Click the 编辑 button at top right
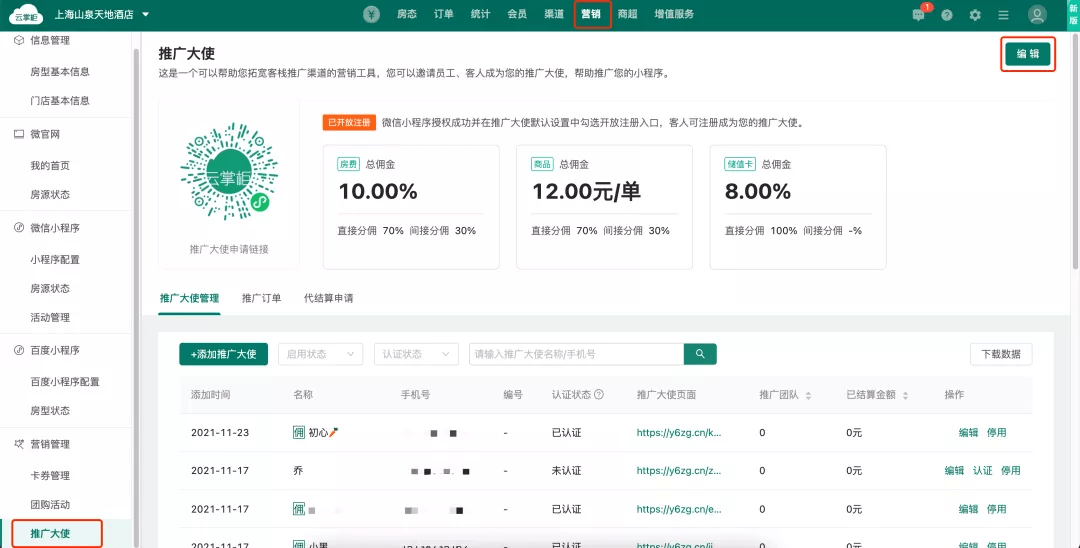1080x548 pixels. point(1028,54)
